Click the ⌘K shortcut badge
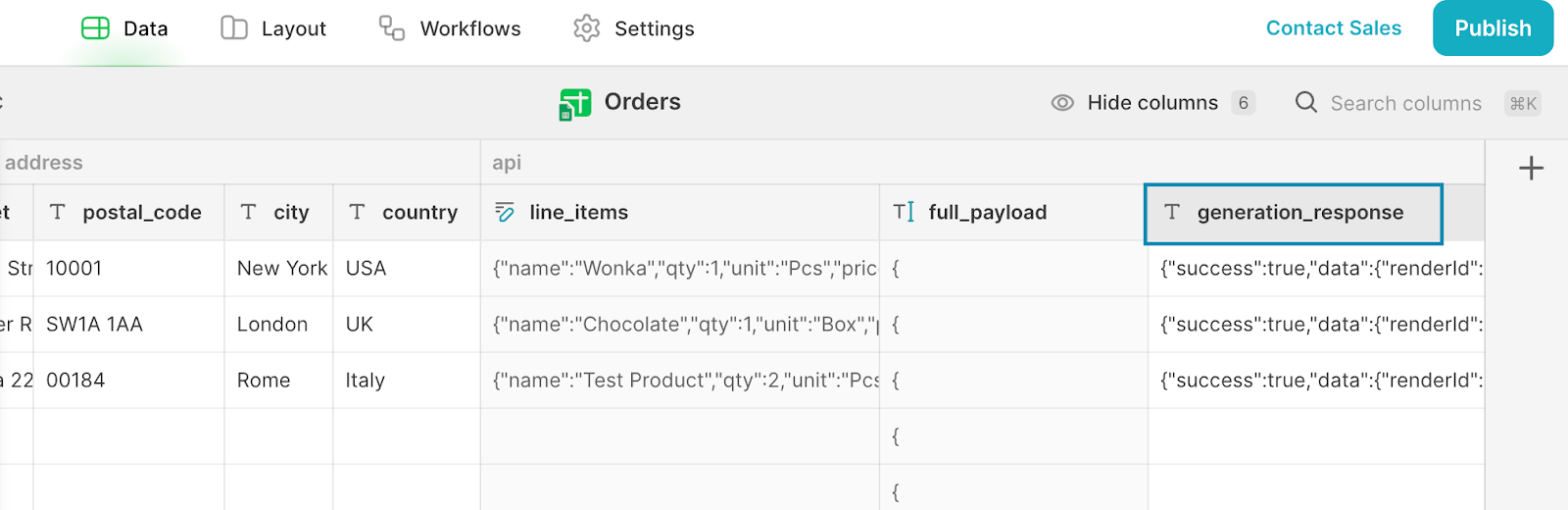Viewport: 1568px width, 510px height. (x=1523, y=103)
